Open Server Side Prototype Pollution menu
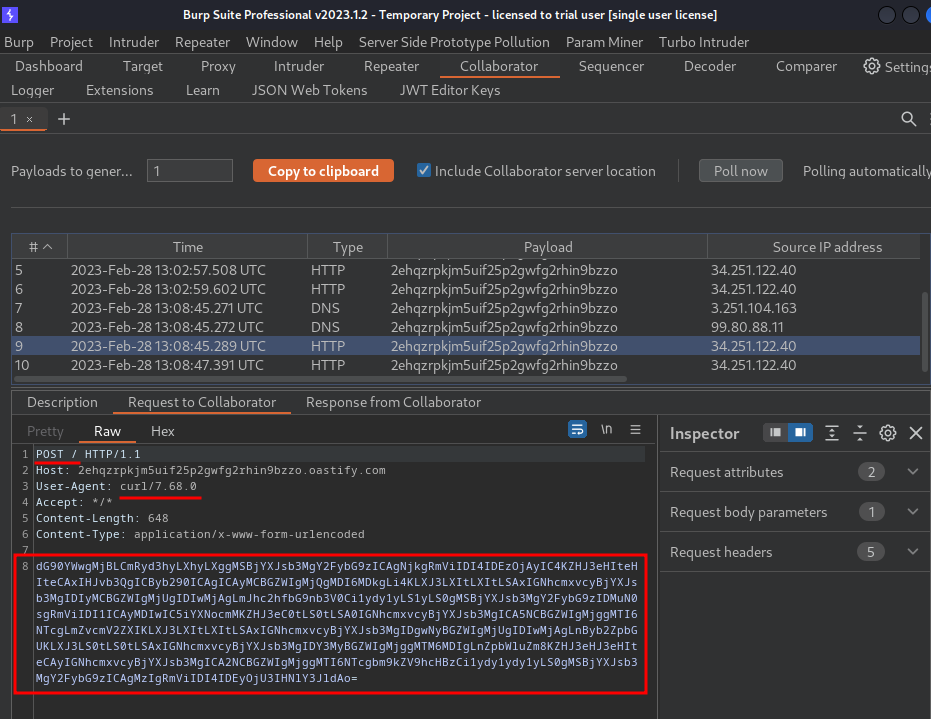Image resolution: width=931 pixels, height=719 pixels. point(454,42)
